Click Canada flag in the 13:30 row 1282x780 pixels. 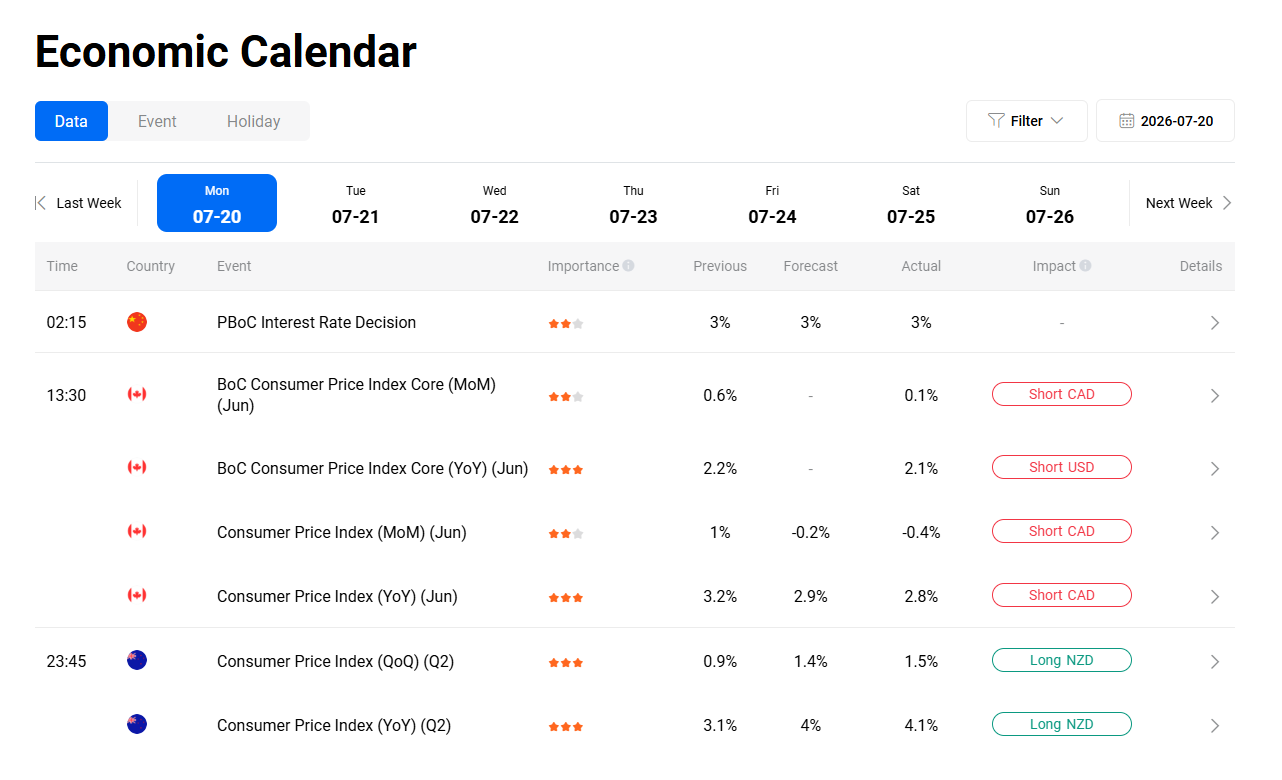click(x=137, y=394)
